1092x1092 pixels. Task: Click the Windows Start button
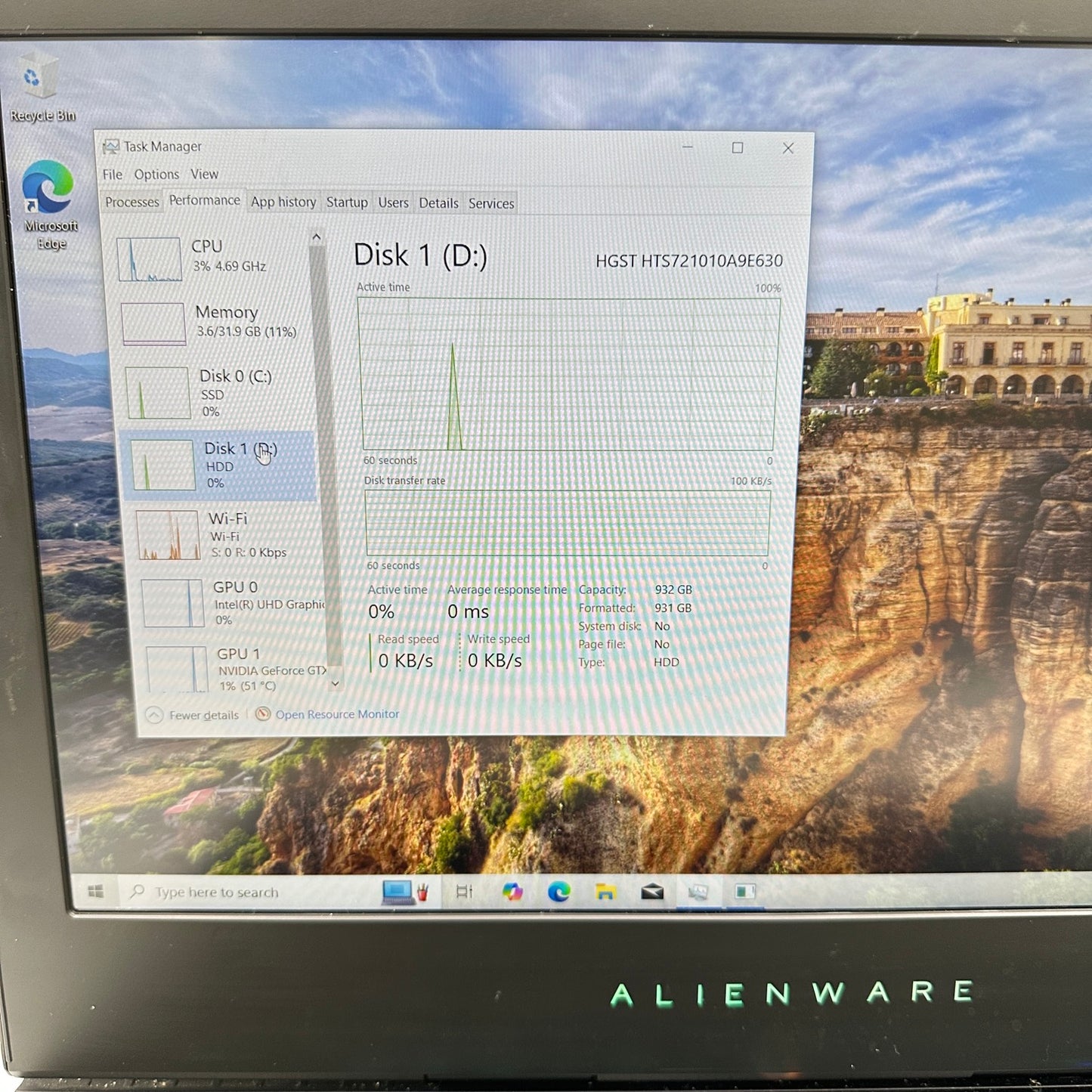tap(96, 892)
